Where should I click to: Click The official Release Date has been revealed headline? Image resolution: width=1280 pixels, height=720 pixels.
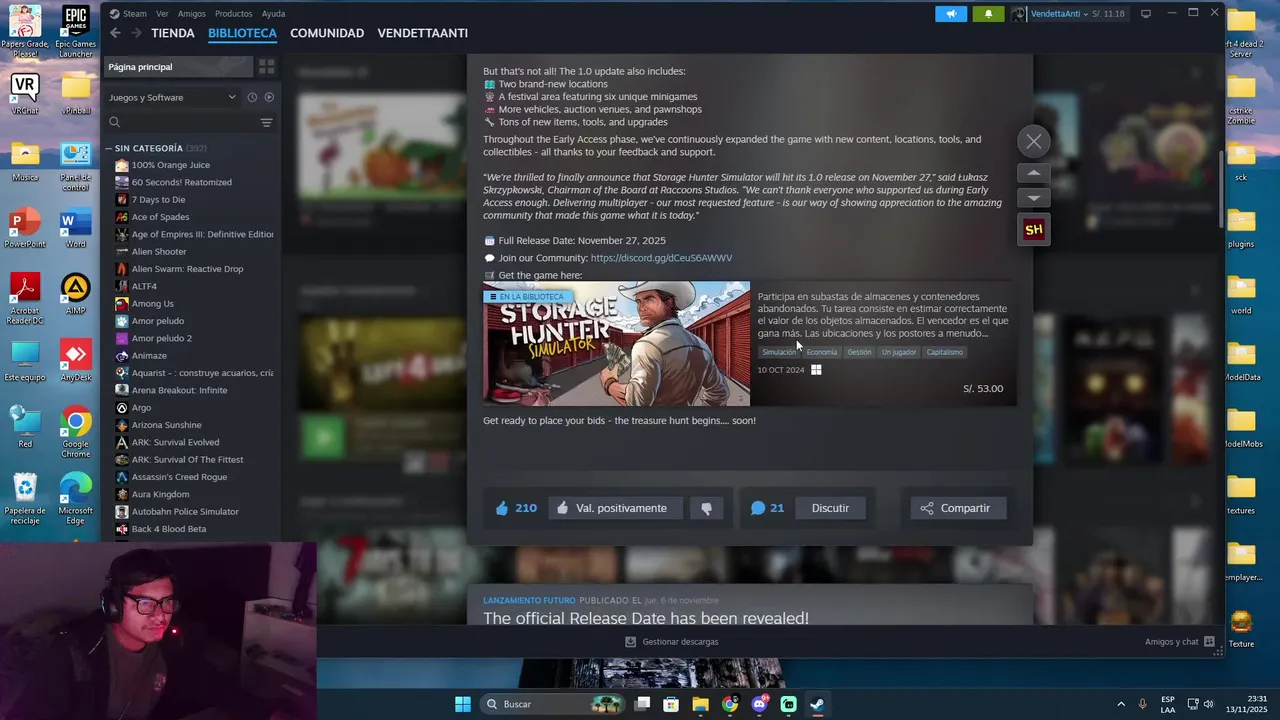click(x=646, y=618)
